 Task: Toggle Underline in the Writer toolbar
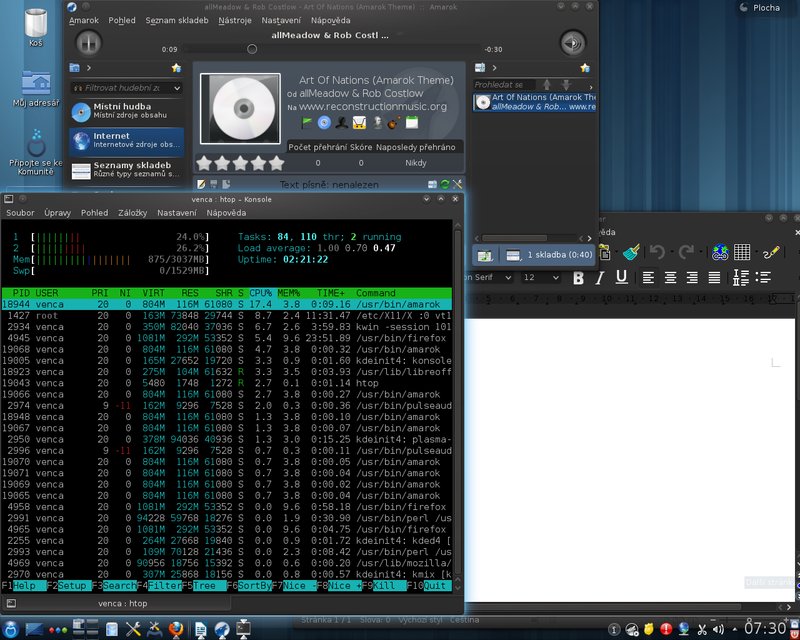tap(621, 278)
